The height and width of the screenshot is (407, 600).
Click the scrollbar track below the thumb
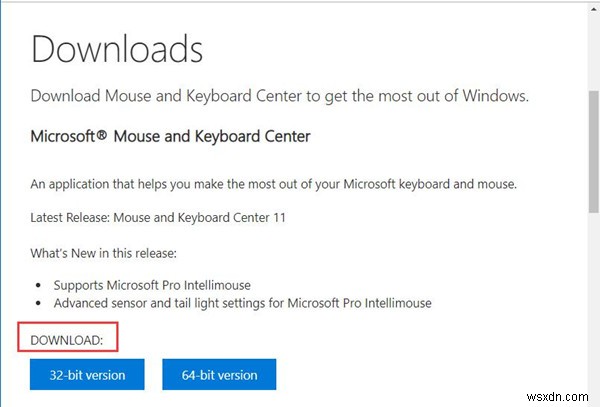pos(591,300)
